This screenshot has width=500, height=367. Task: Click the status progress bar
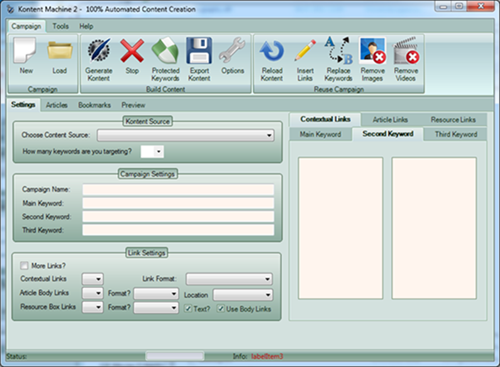pyautogui.click(x=175, y=356)
